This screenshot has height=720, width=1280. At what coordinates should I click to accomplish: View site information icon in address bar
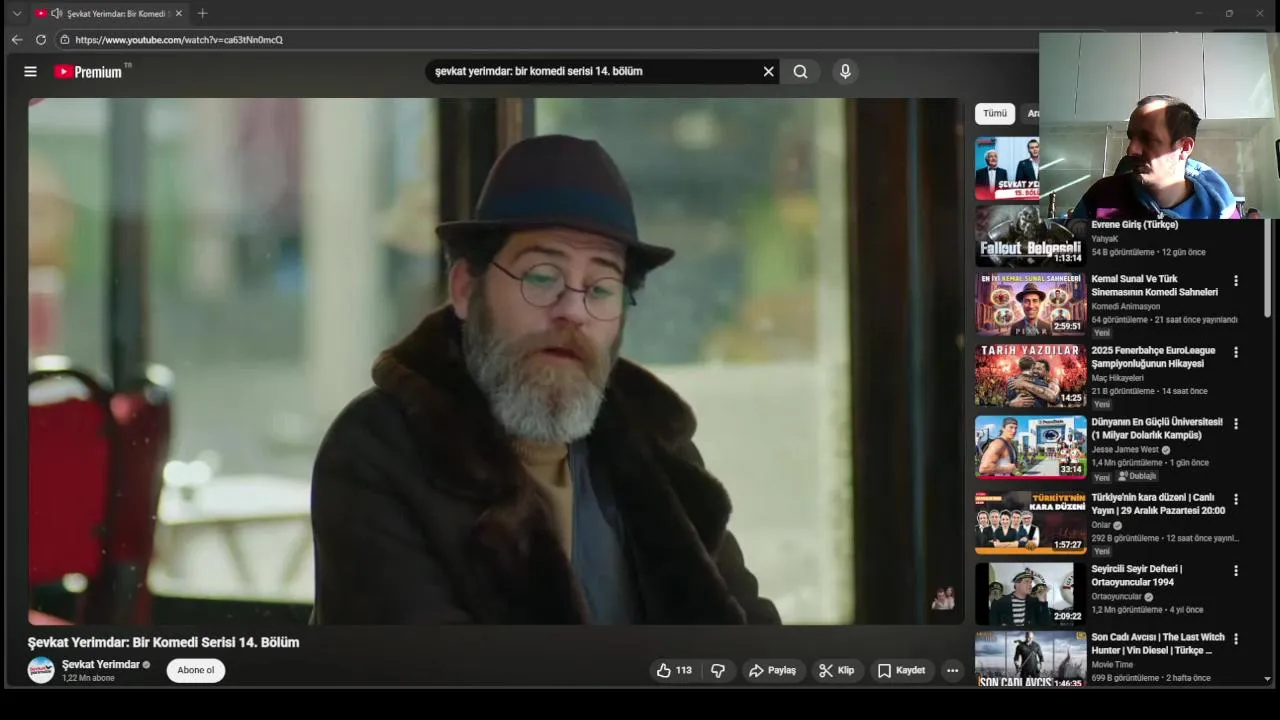click(64, 40)
